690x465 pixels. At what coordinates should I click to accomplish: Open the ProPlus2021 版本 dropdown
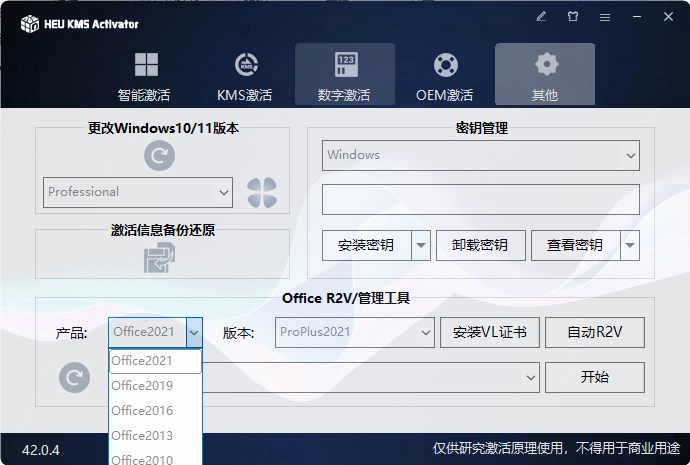355,333
